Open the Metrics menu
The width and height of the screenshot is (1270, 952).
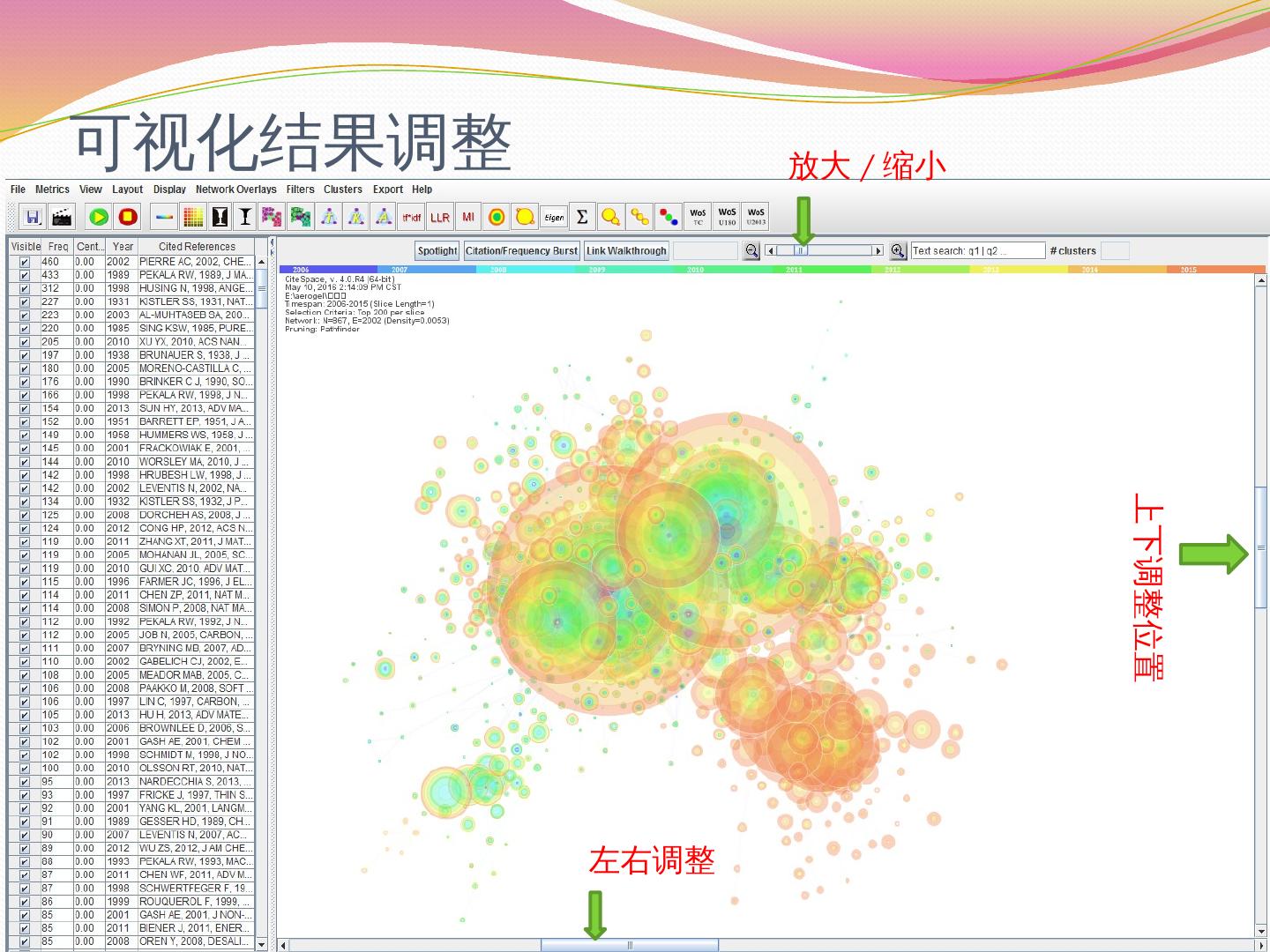[52, 190]
